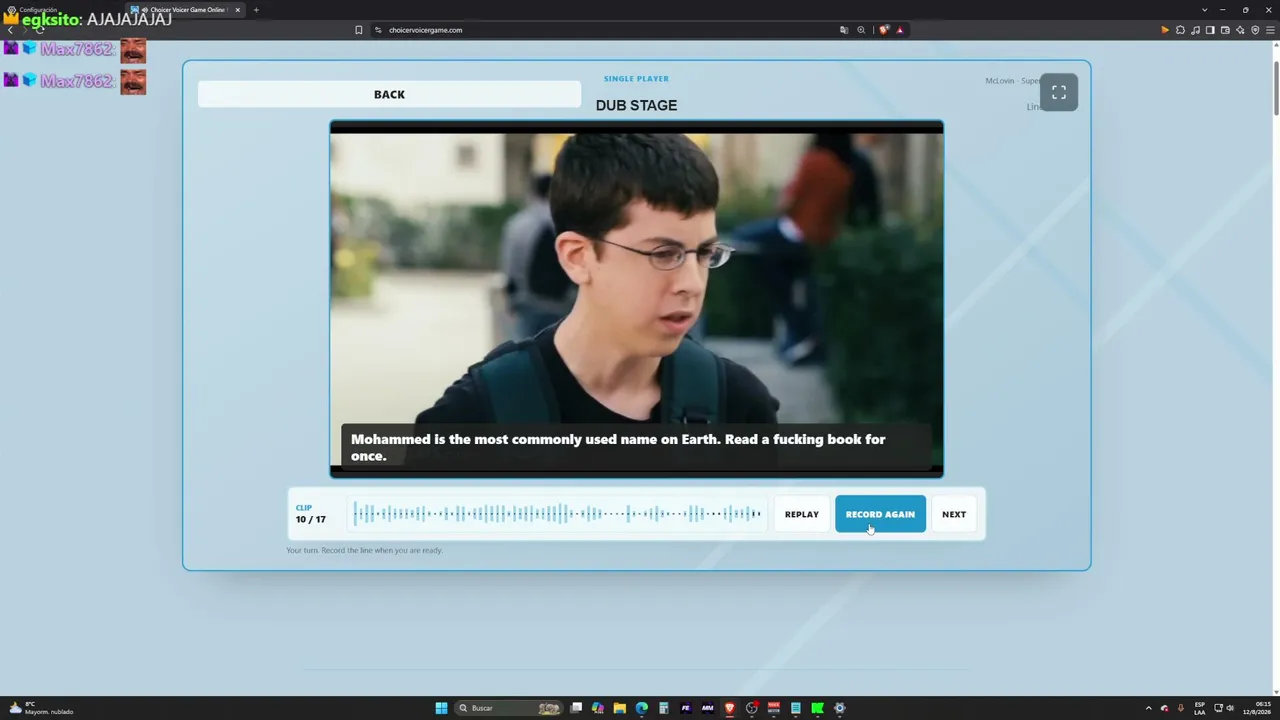Open File Explorer from the taskbar

[x=620, y=708]
